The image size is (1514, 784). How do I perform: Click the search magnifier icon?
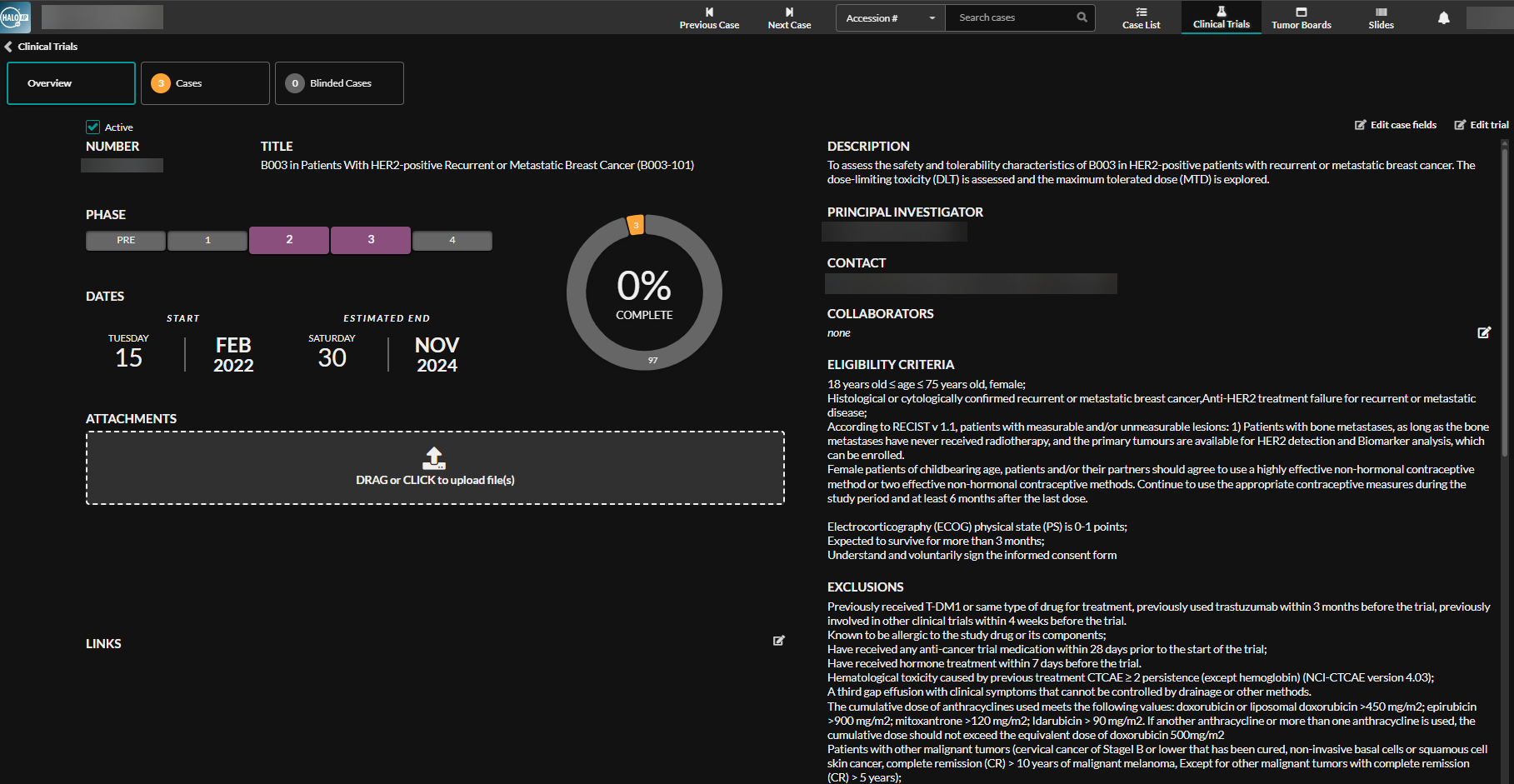click(1082, 17)
